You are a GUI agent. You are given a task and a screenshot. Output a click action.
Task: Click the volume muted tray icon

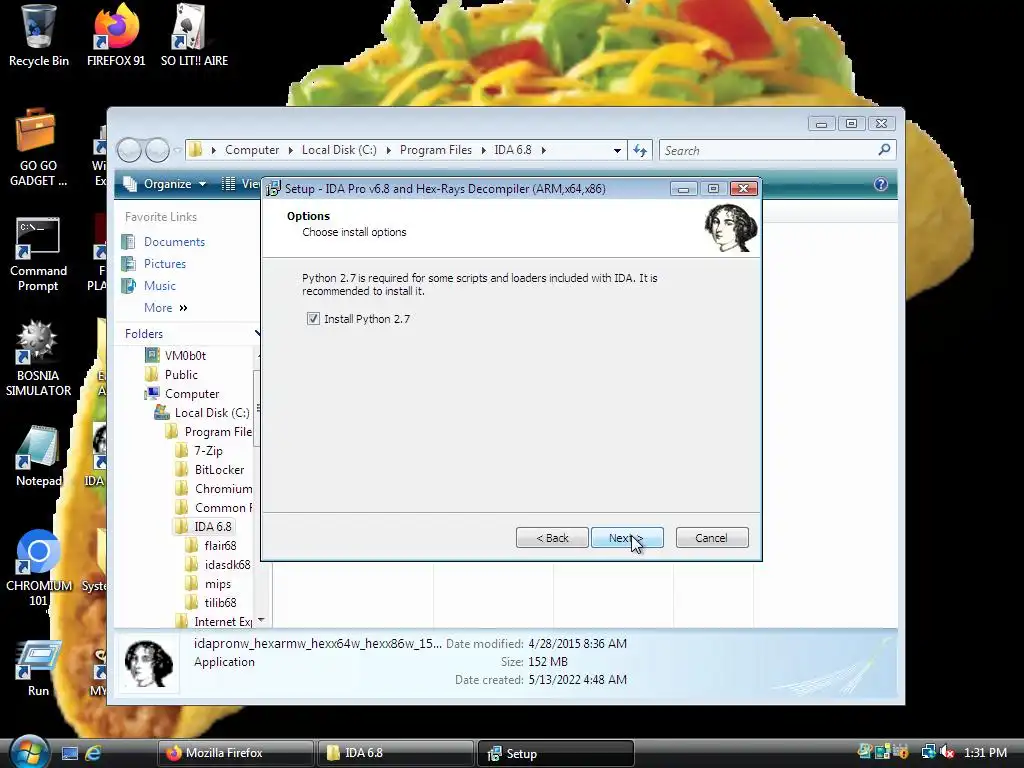click(948, 752)
